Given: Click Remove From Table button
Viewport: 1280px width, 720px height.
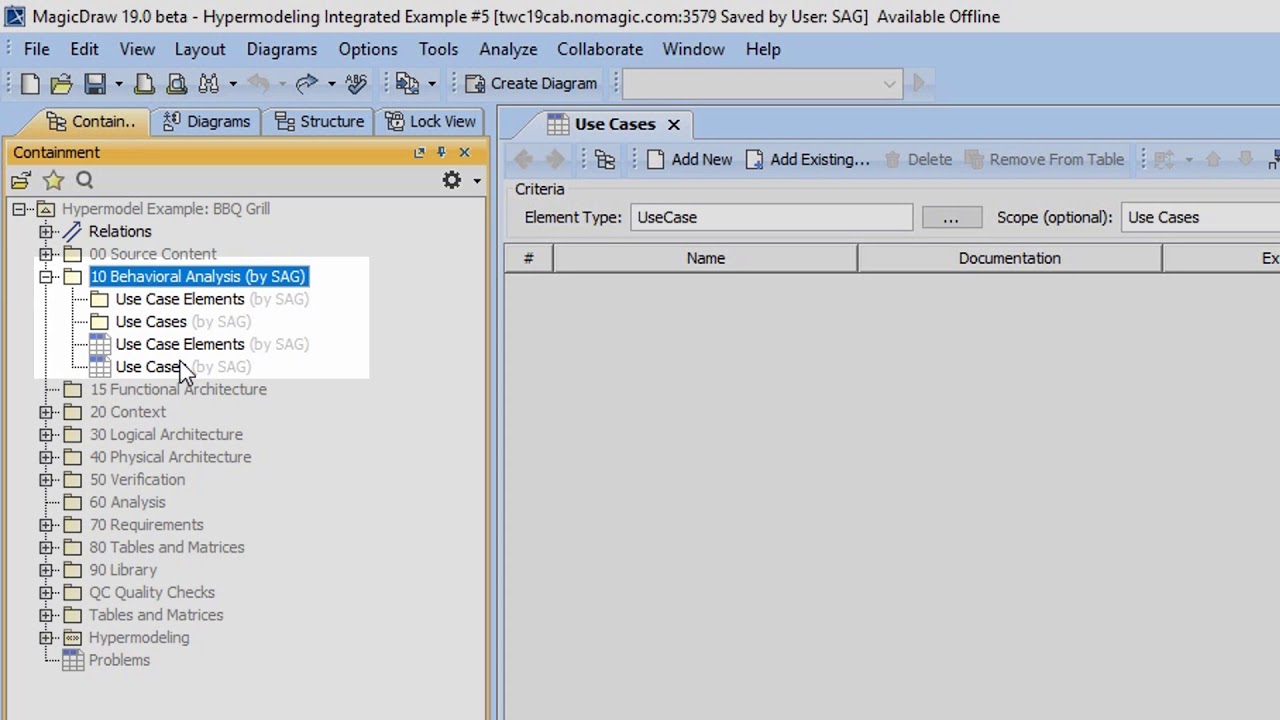Looking at the screenshot, I should pos(1044,160).
